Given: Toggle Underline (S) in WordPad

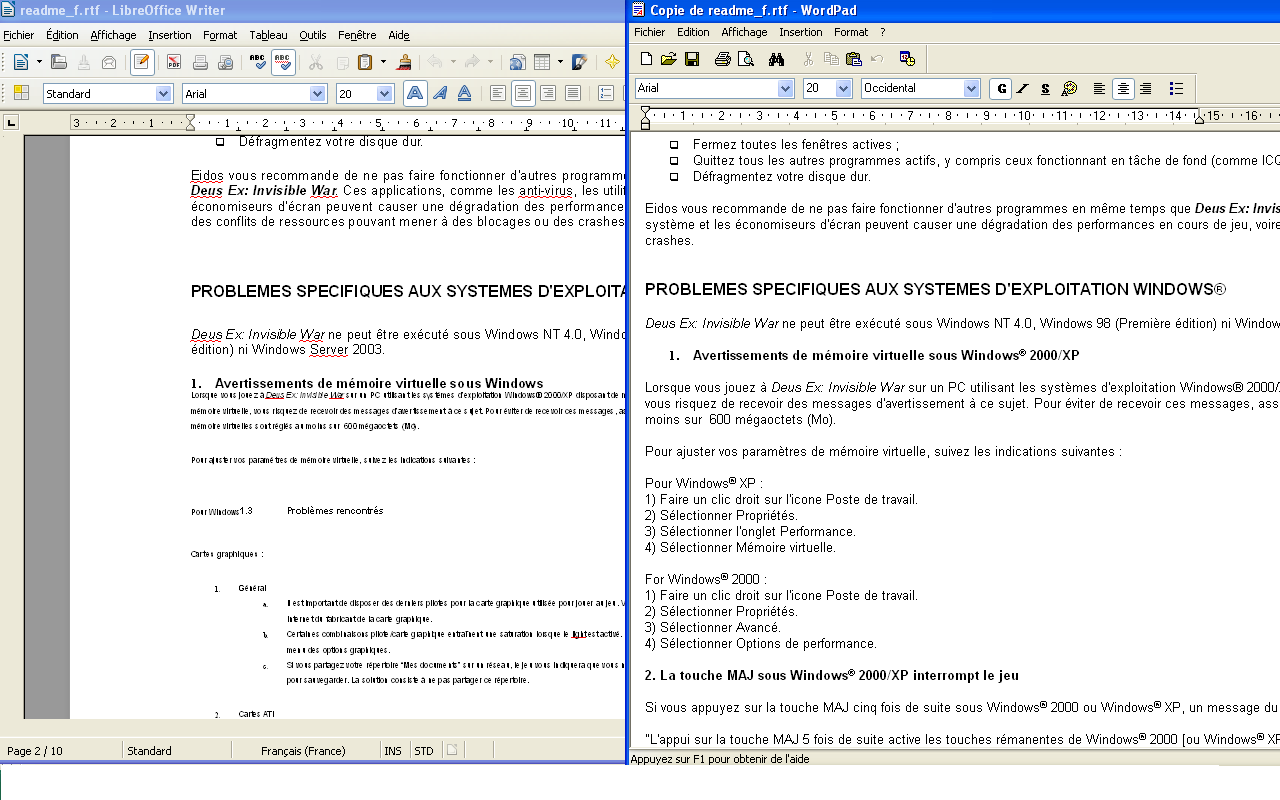Looking at the screenshot, I should [1046, 88].
